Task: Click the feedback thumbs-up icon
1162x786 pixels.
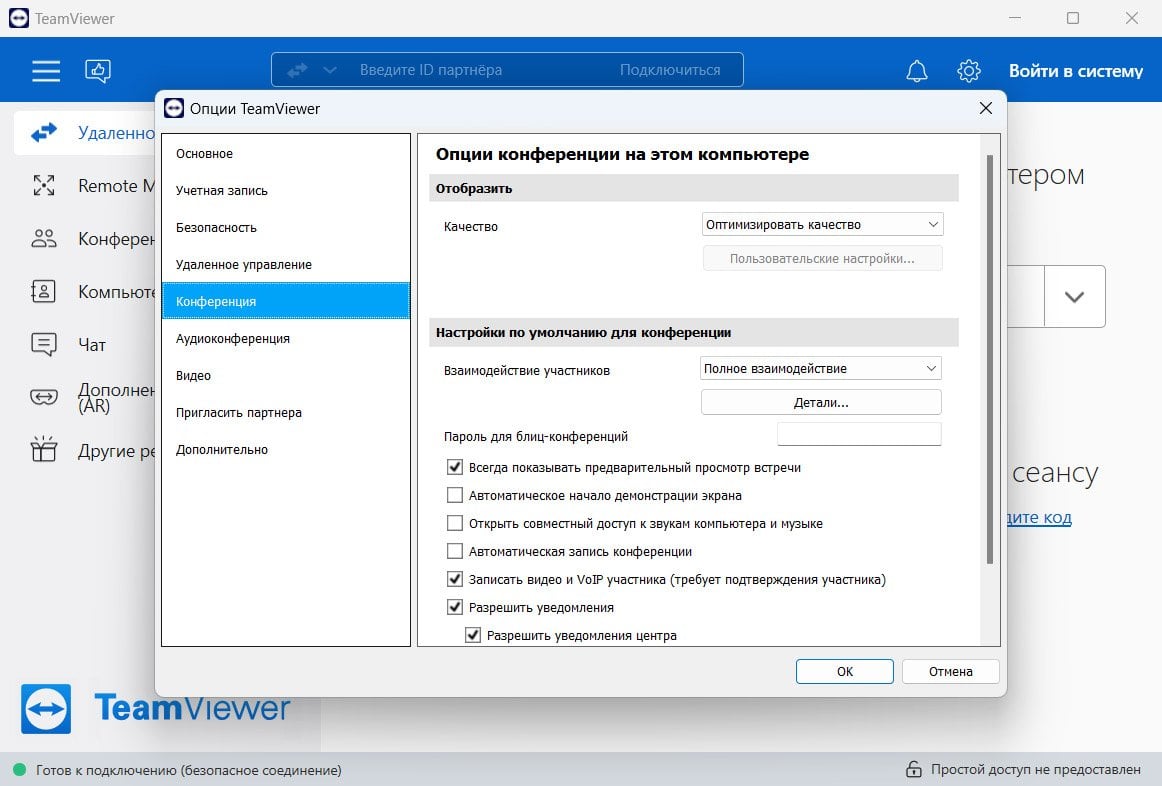Action: 98,71
